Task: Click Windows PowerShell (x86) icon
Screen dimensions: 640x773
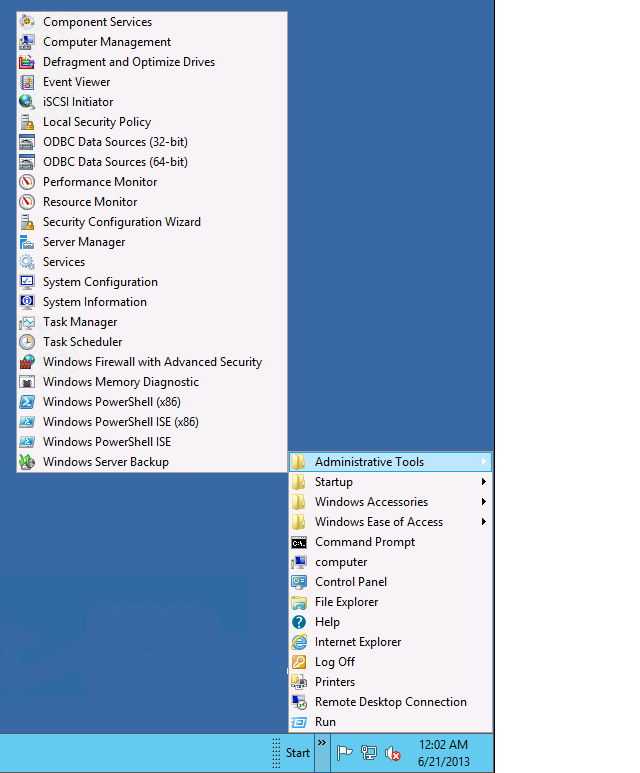Action: (27, 402)
